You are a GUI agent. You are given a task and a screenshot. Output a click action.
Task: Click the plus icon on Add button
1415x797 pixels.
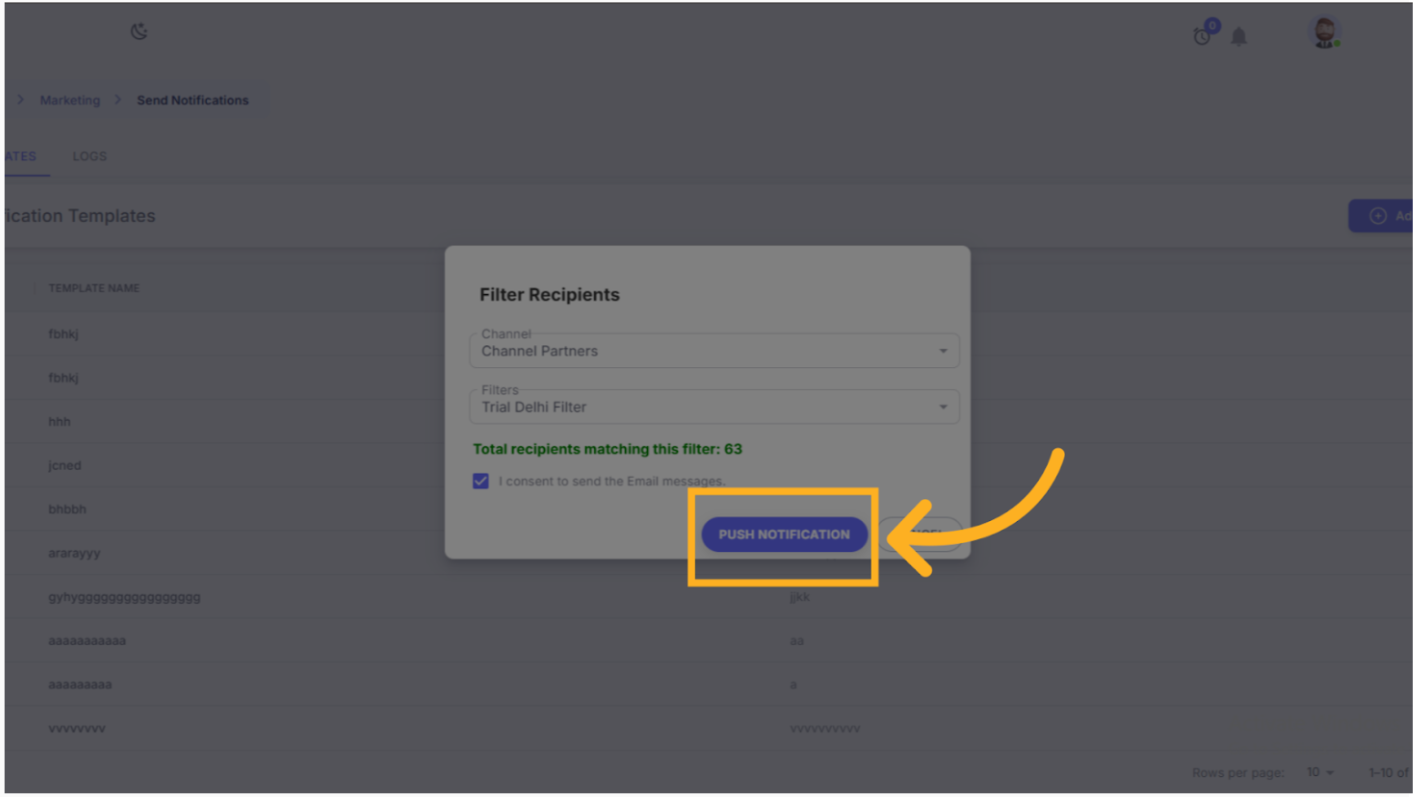pyautogui.click(x=1378, y=216)
